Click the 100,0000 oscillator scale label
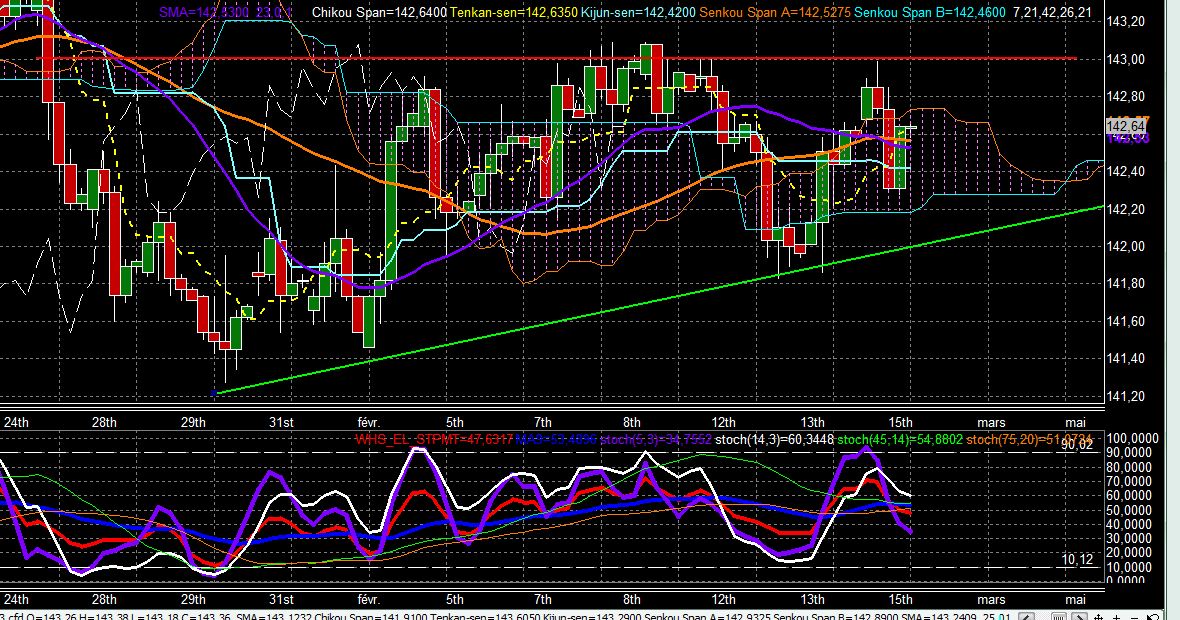The width and height of the screenshot is (1180, 620). (x=1133, y=438)
